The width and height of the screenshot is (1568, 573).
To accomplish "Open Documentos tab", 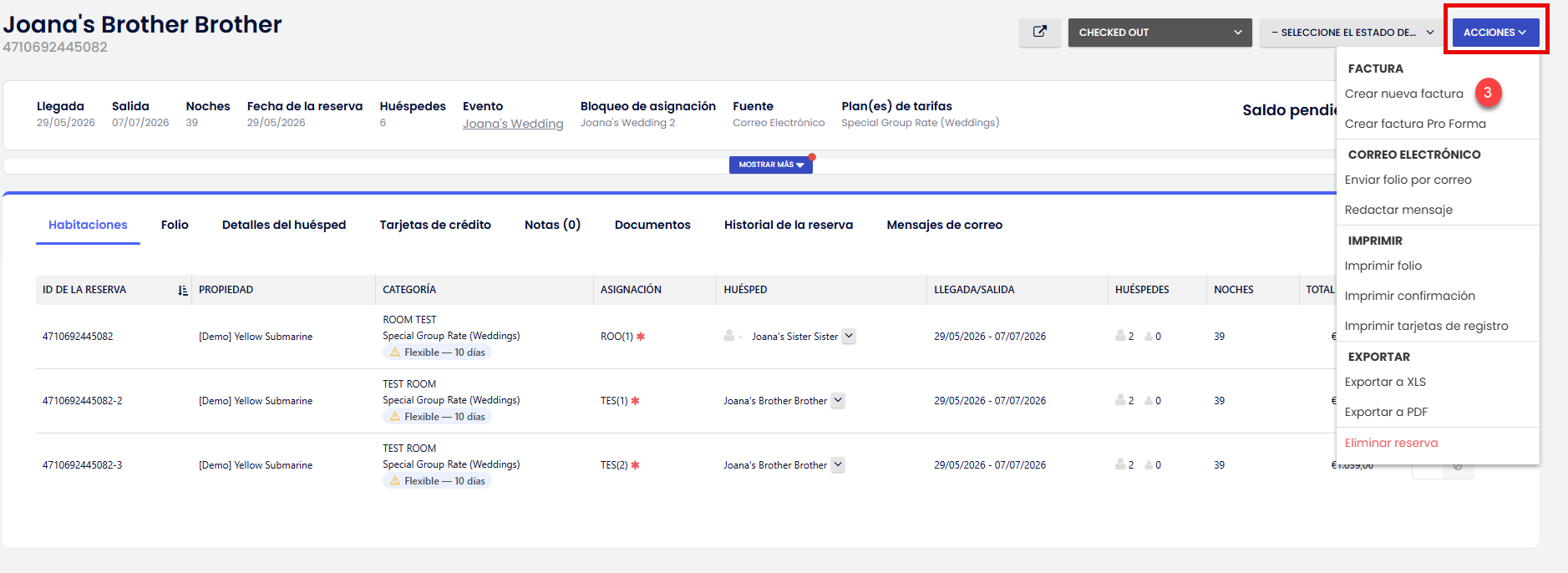I will [652, 225].
